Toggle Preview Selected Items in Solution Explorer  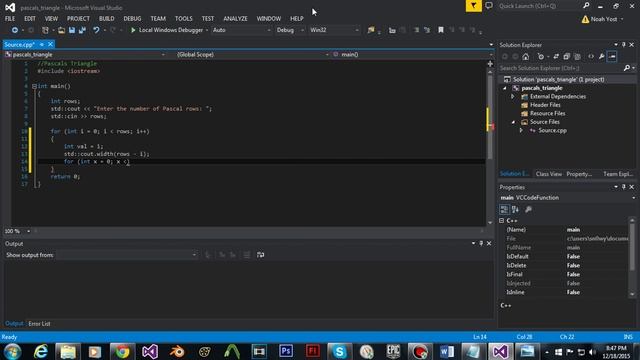pyautogui.click(x=612, y=56)
